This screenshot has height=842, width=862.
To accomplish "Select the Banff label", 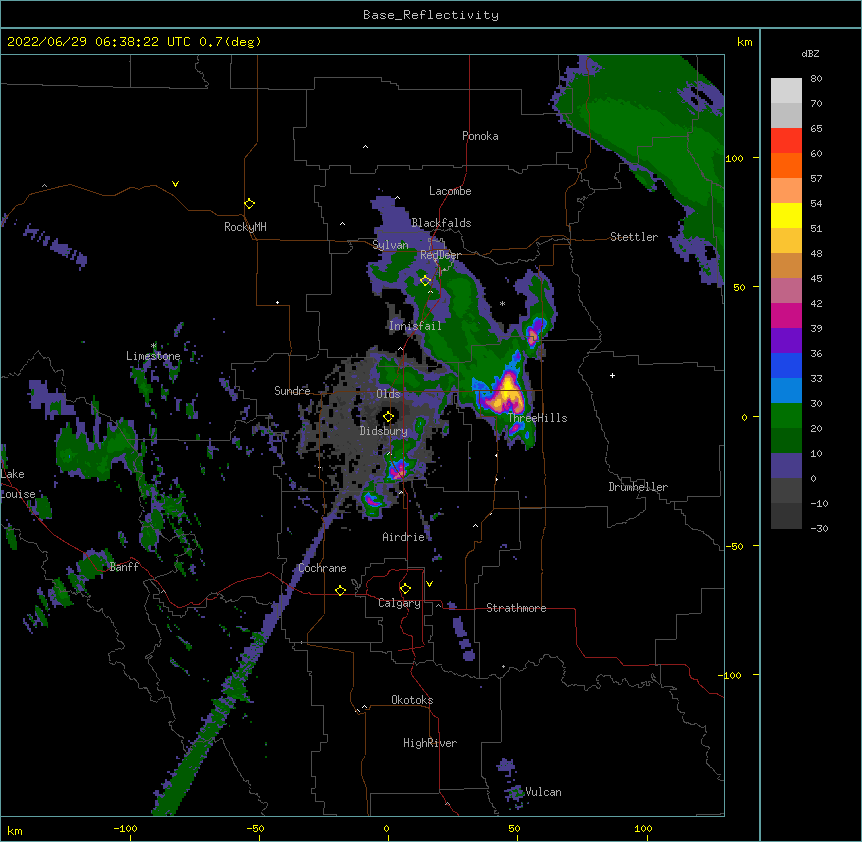I will coord(124,567).
